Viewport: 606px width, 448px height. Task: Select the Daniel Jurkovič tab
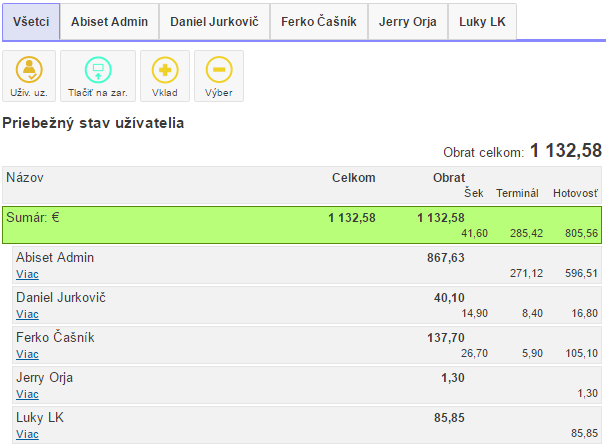tap(215, 21)
